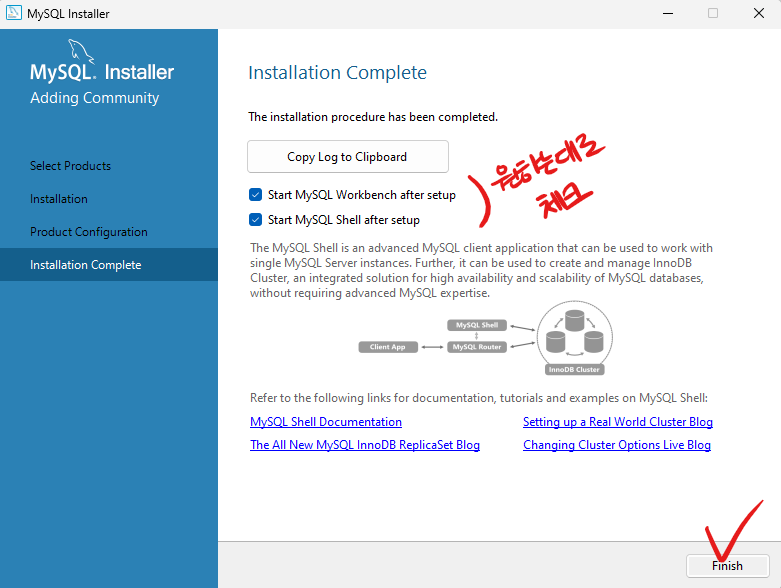Select the Select Products step
The image size is (781, 588).
coord(70,166)
